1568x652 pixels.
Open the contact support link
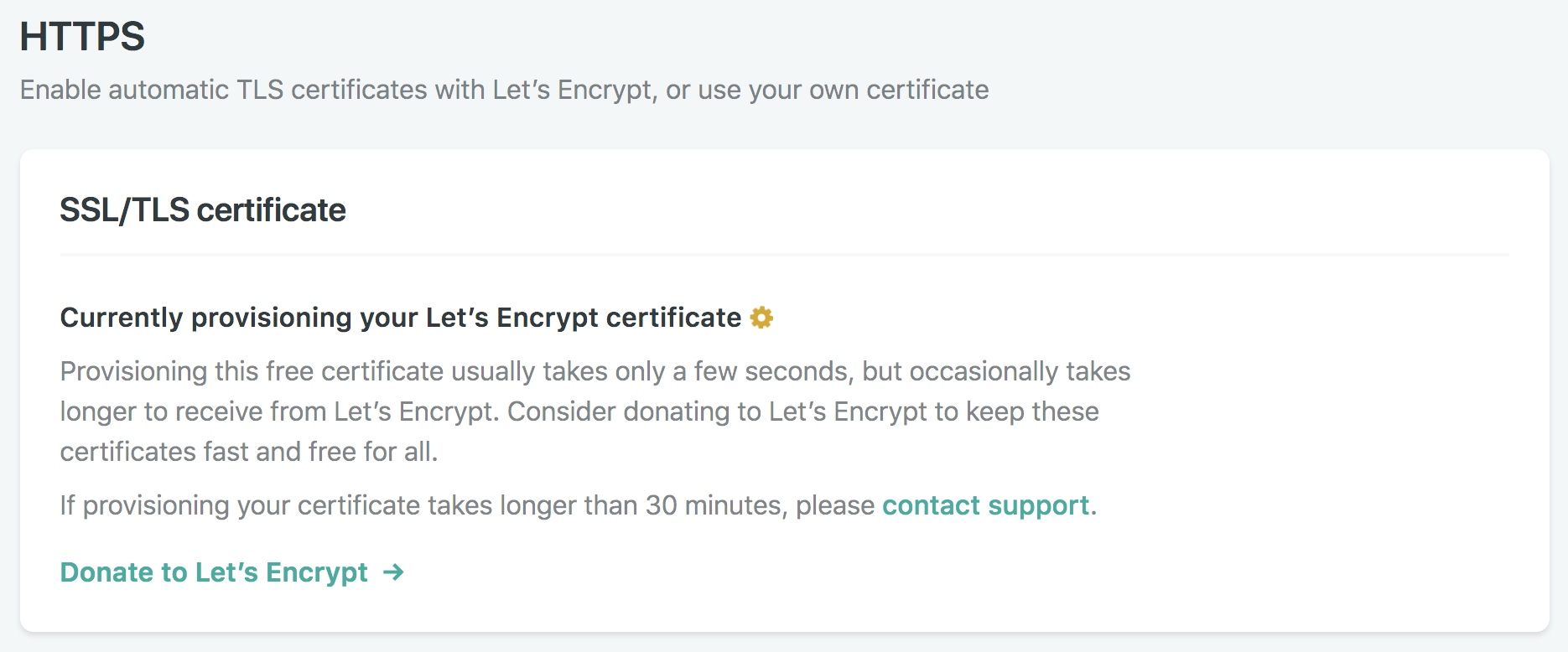pyautogui.click(x=985, y=505)
